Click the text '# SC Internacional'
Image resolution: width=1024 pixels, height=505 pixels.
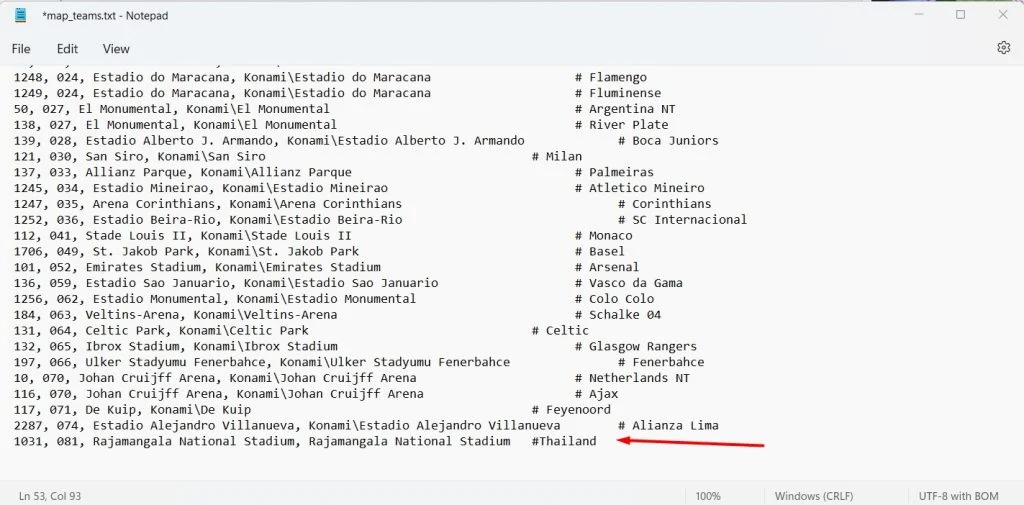point(682,220)
